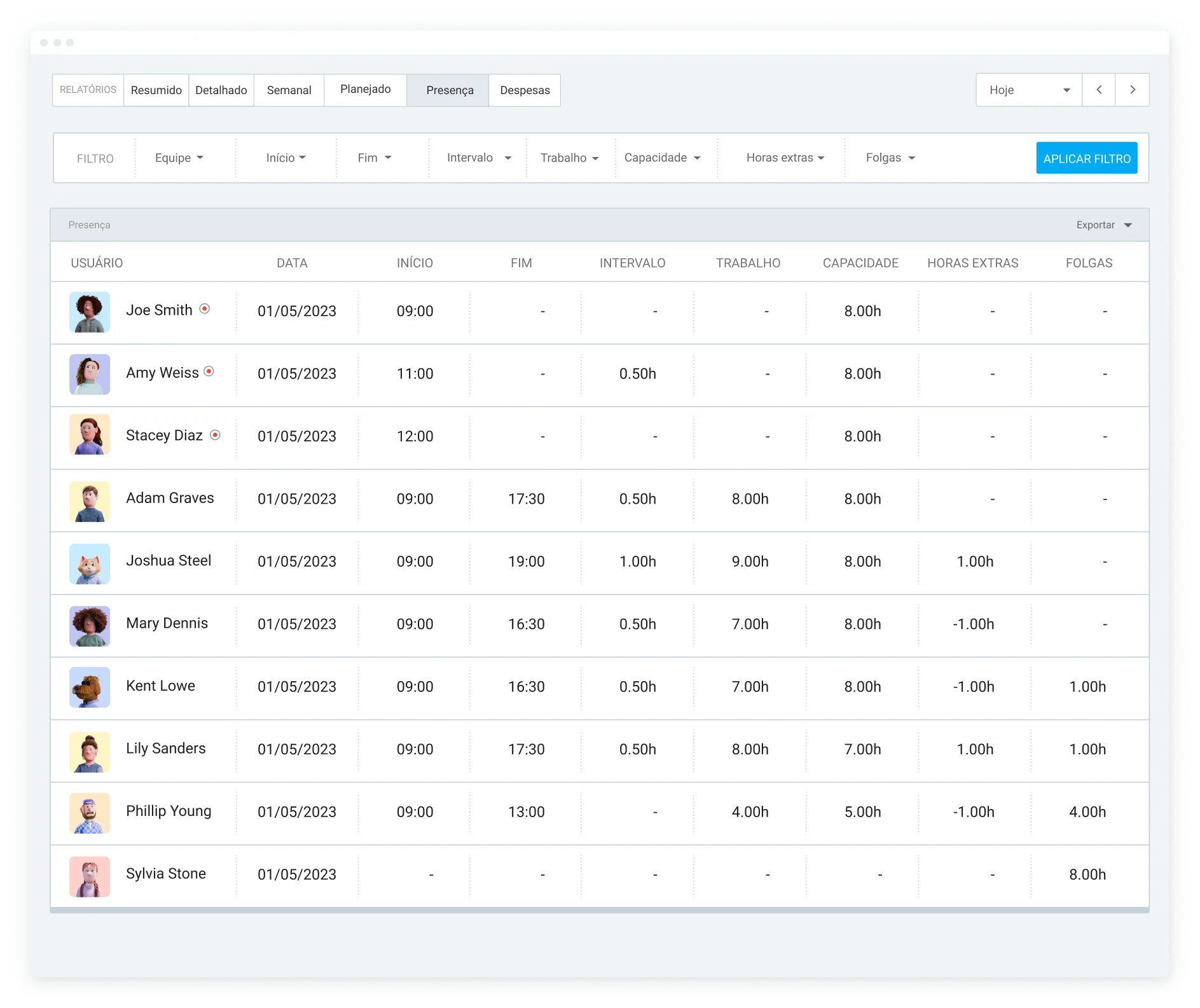Open the Equipe filter dropdown
The height and width of the screenshot is (1008, 1200).
pyautogui.click(x=179, y=158)
